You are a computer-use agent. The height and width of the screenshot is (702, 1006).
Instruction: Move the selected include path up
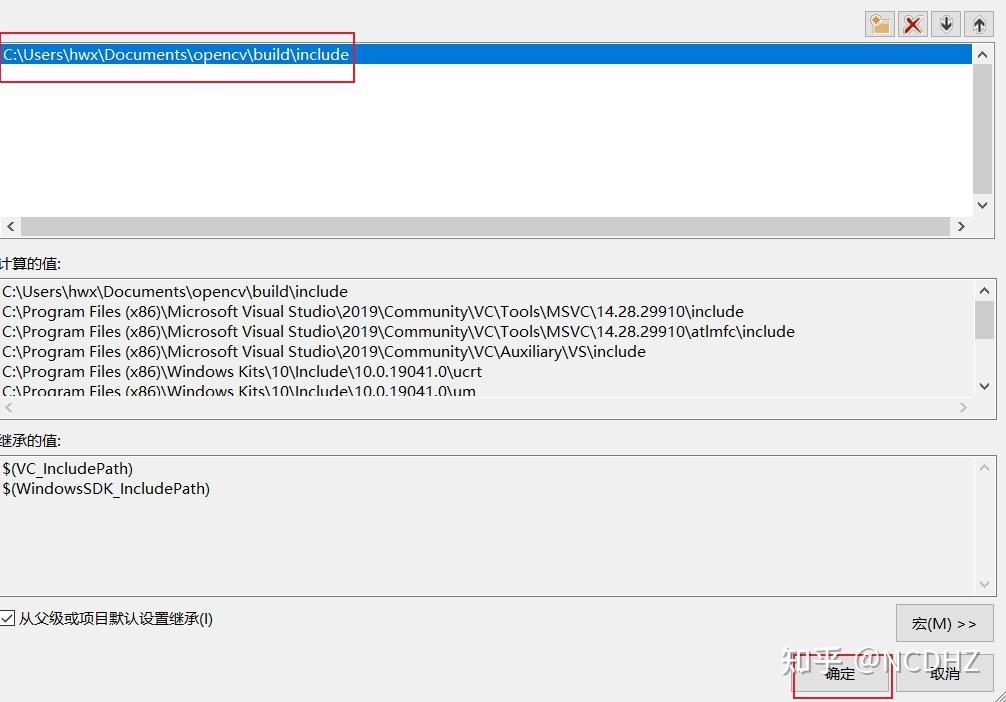click(978, 24)
